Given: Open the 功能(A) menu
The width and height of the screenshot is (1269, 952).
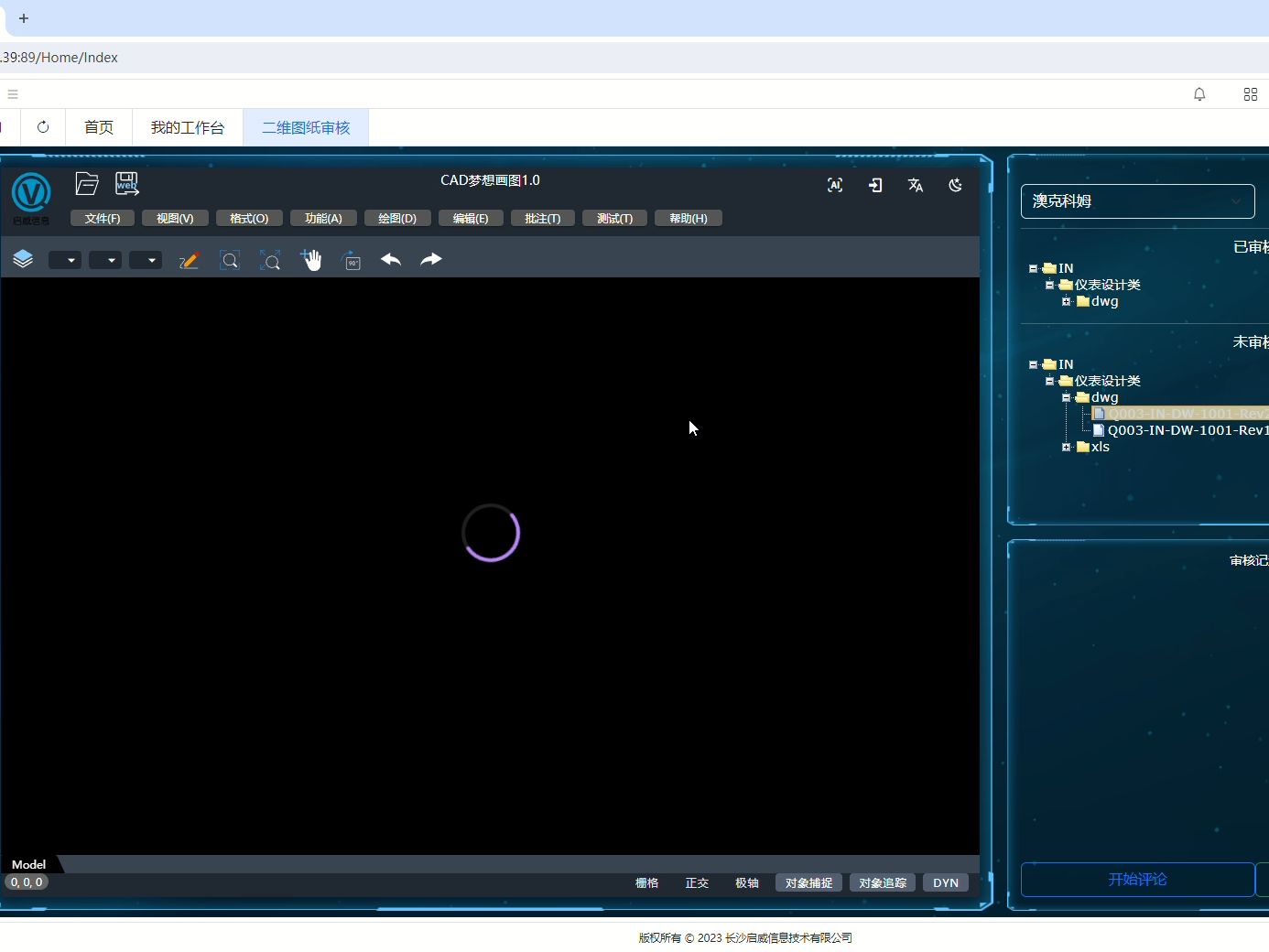Looking at the screenshot, I should tap(323, 218).
